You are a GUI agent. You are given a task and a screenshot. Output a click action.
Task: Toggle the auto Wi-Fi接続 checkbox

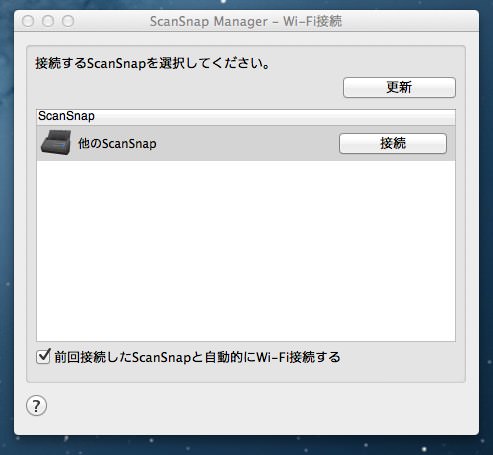[43, 356]
